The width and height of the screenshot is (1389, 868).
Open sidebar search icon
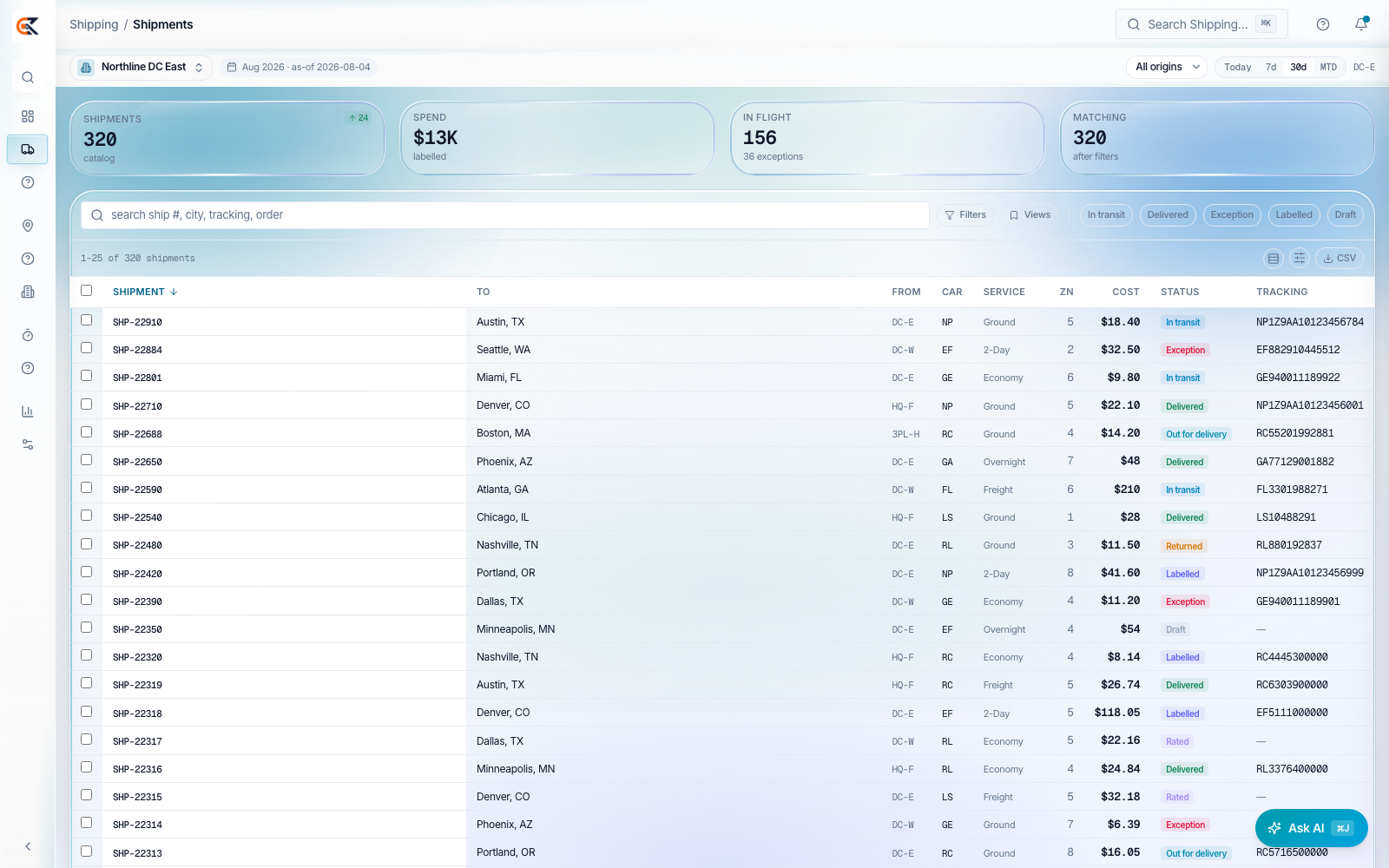coord(28,77)
